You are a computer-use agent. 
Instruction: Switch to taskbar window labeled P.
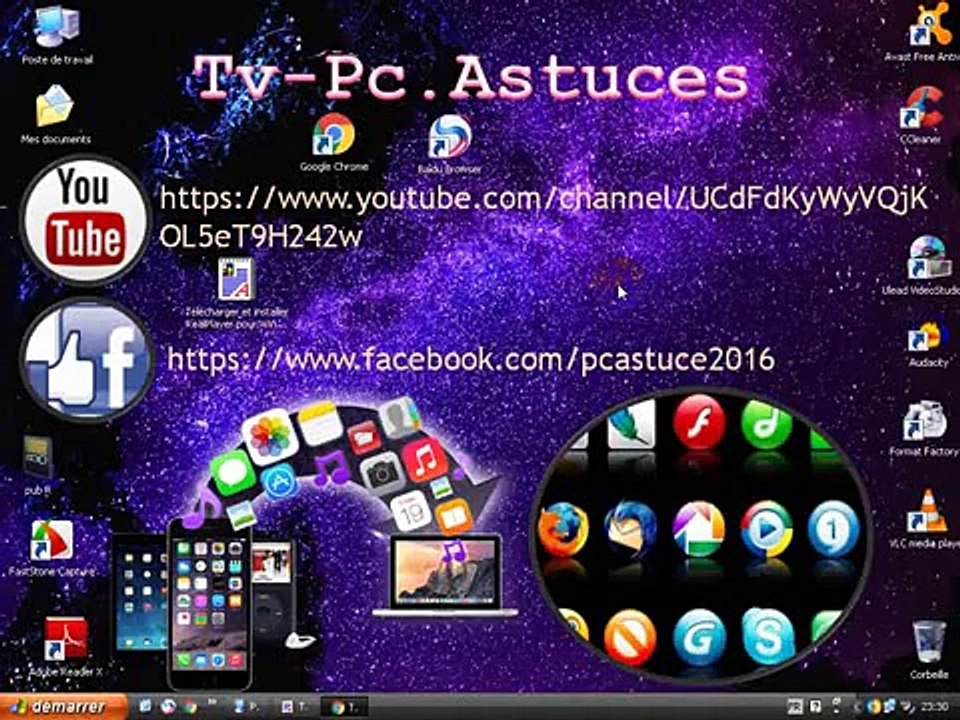point(247,707)
